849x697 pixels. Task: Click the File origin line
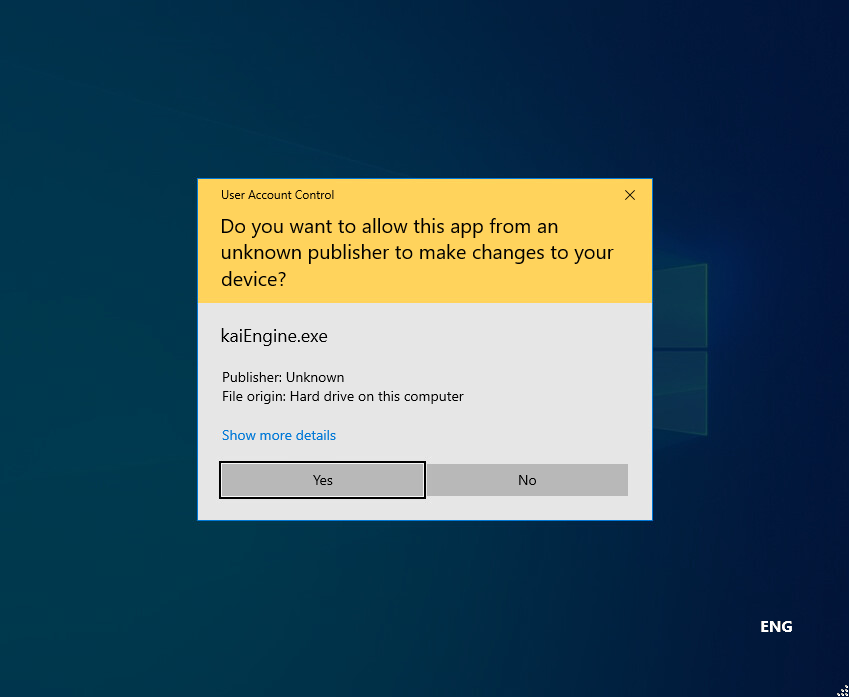point(343,396)
